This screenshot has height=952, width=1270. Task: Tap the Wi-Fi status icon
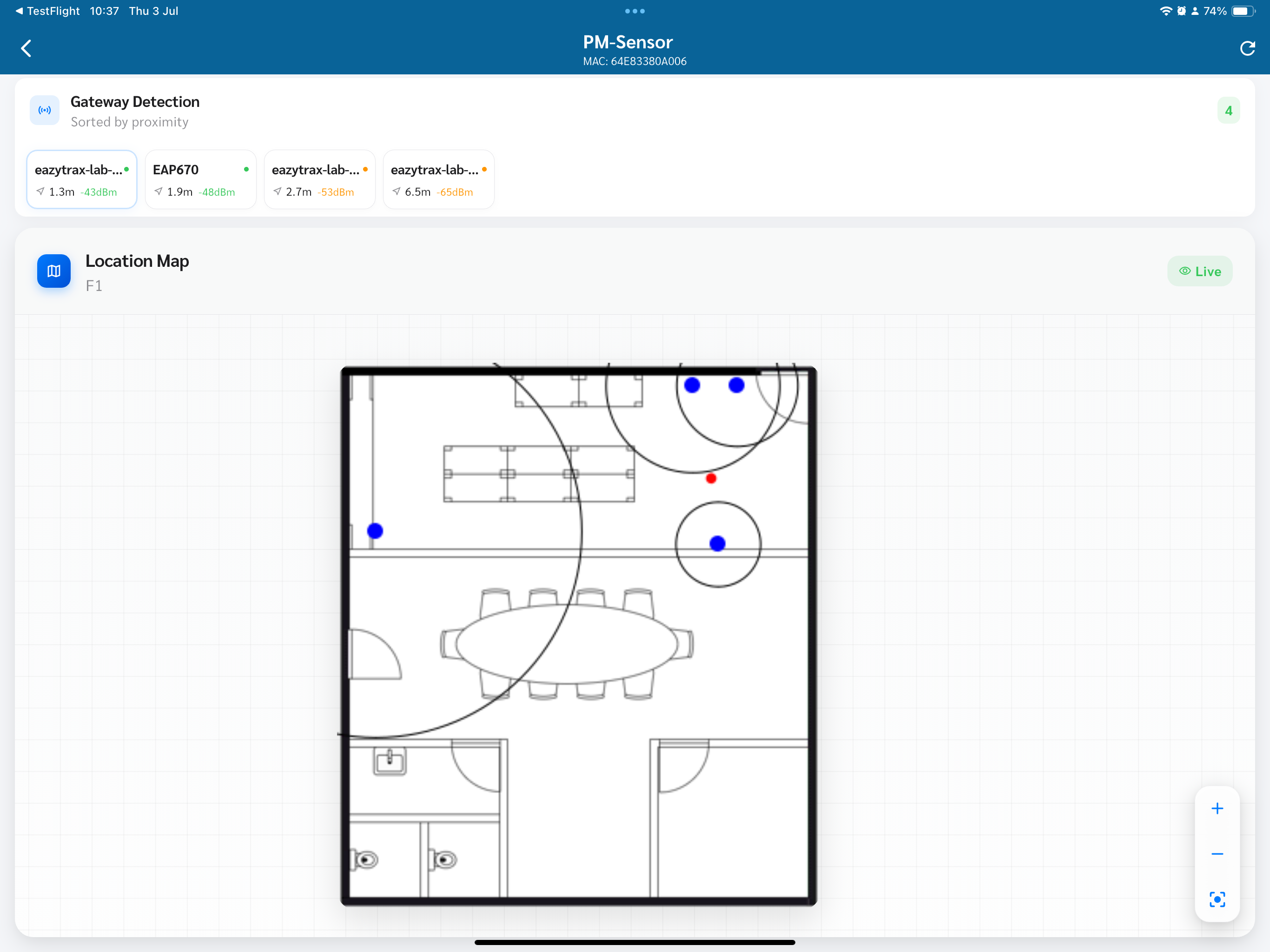click(x=1165, y=11)
